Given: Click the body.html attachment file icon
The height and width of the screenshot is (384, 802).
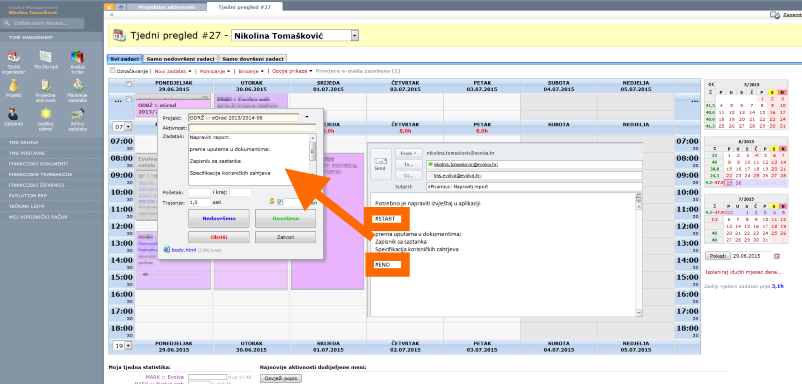Looking at the screenshot, I should tap(166, 250).
